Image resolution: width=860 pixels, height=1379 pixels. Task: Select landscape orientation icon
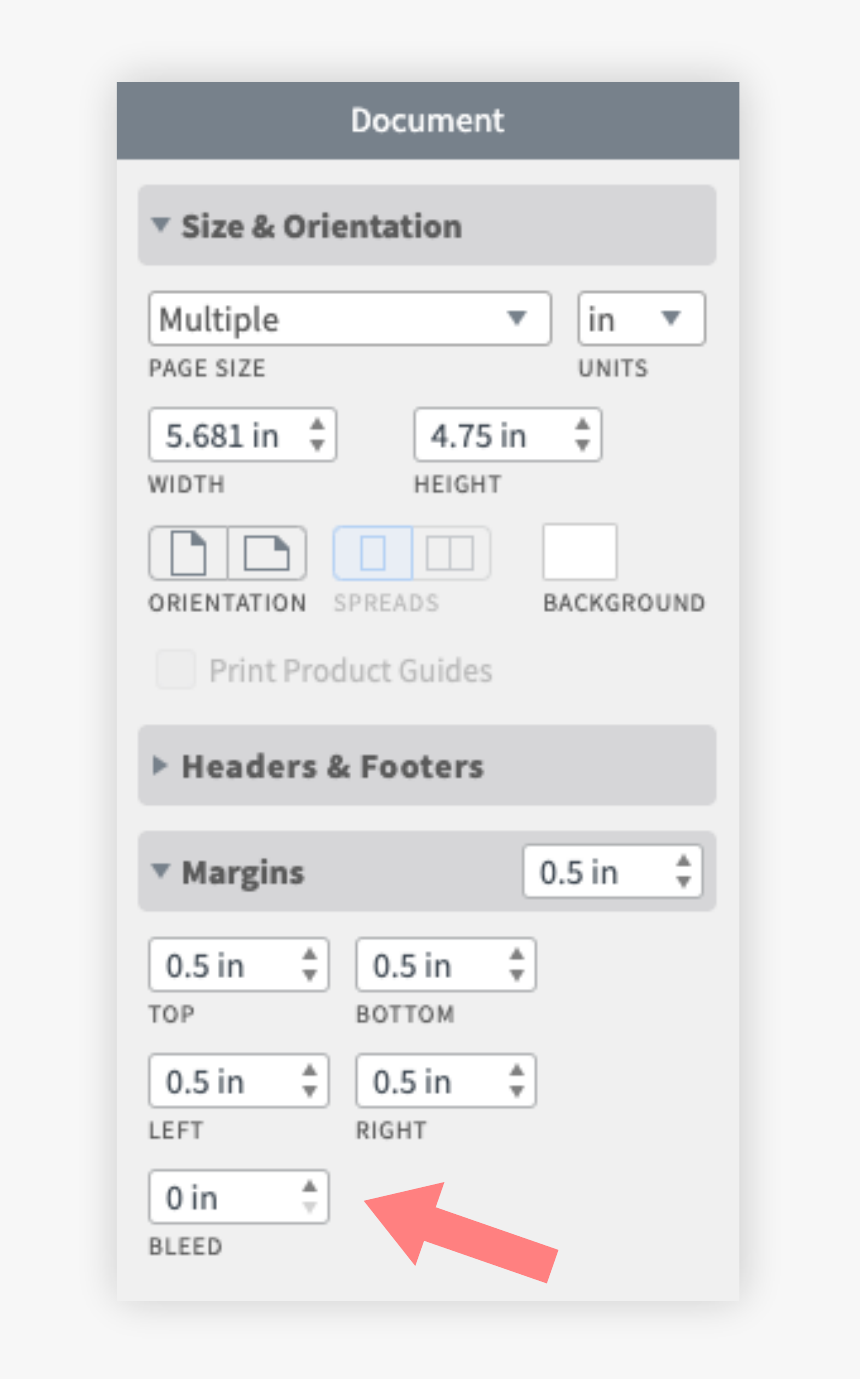coord(266,552)
